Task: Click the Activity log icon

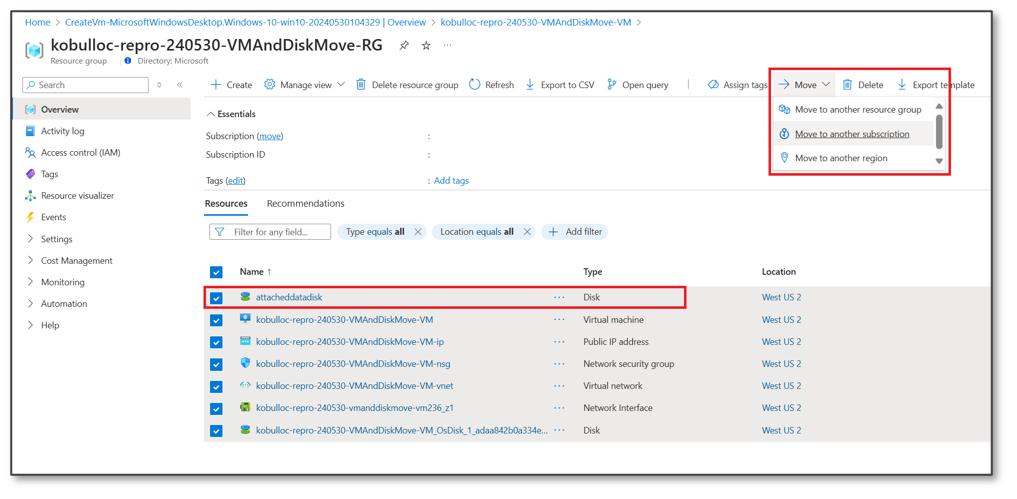Action: click(30, 131)
